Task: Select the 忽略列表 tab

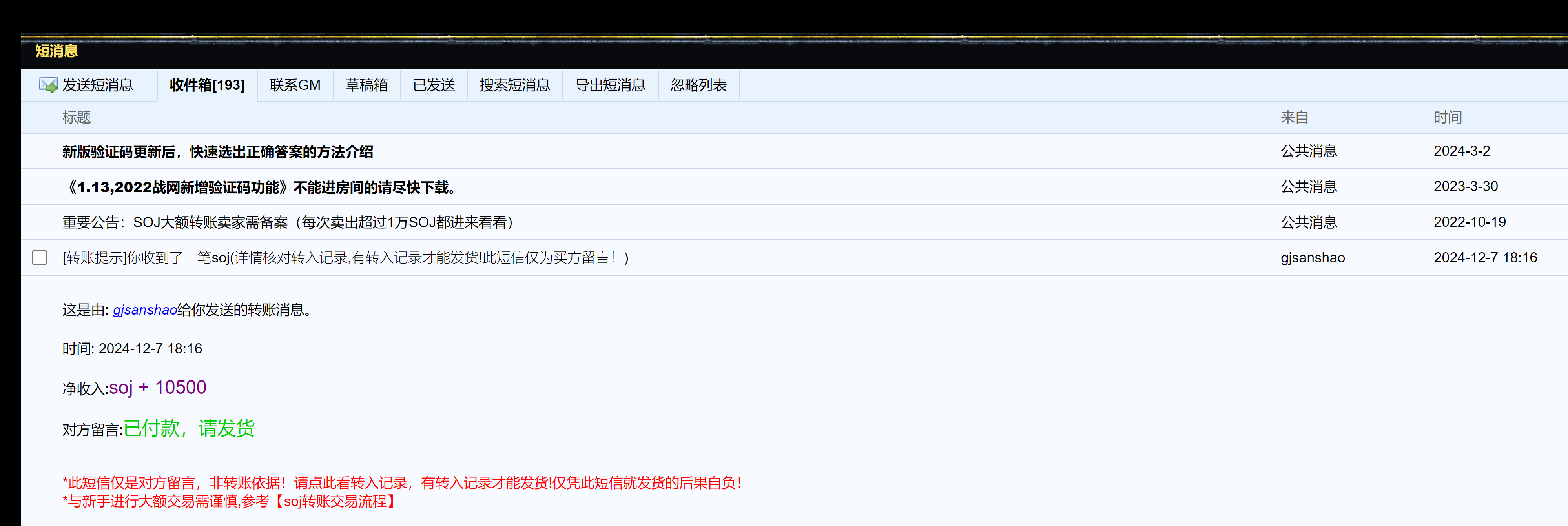Action: pos(698,85)
